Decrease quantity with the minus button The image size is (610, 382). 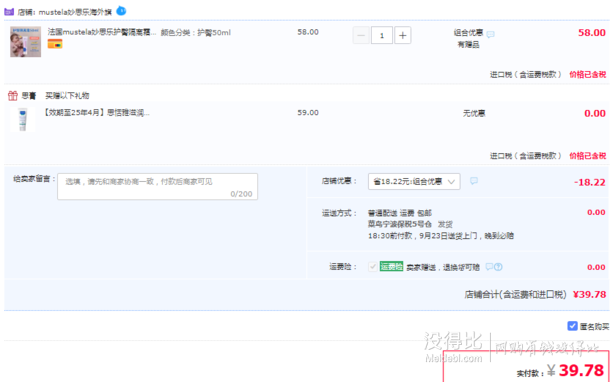click(x=361, y=35)
